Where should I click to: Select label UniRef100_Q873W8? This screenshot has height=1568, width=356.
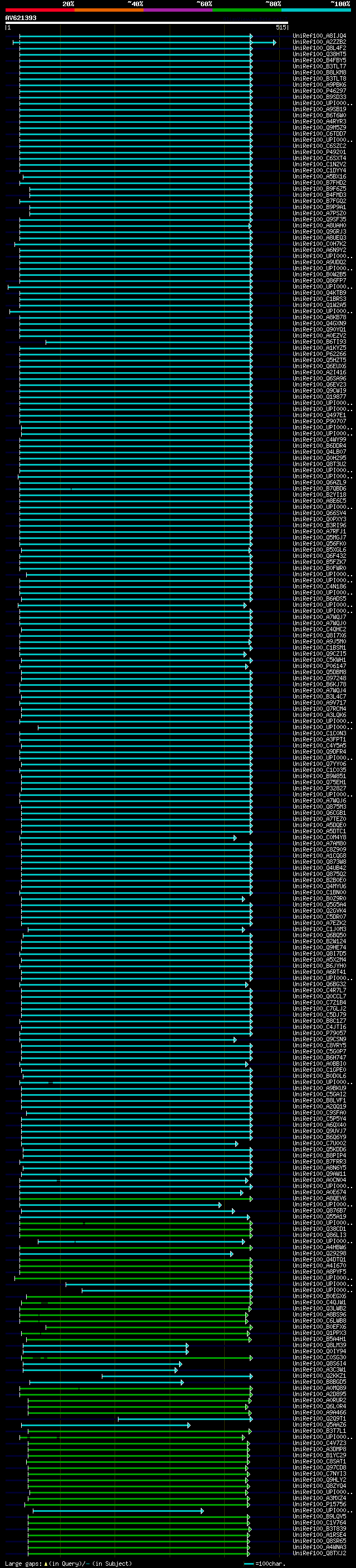pos(319,862)
